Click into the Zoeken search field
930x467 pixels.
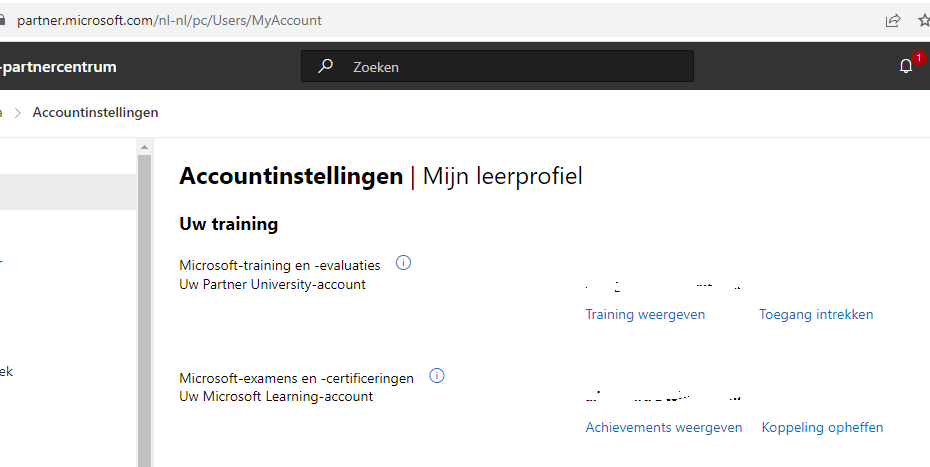[497, 66]
